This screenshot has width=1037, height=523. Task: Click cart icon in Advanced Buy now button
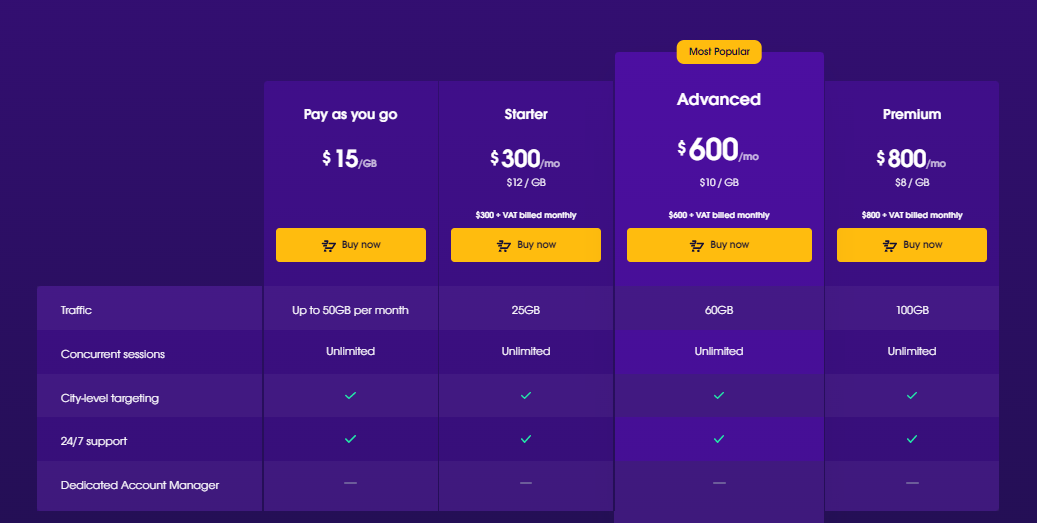click(x=697, y=245)
